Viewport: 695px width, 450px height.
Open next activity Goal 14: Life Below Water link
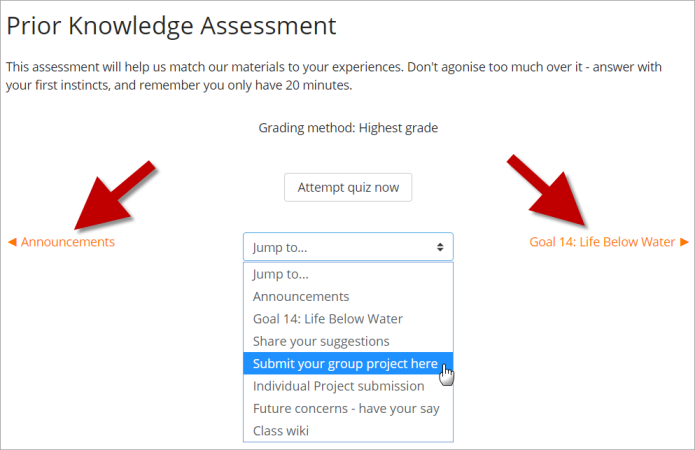[602, 242]
